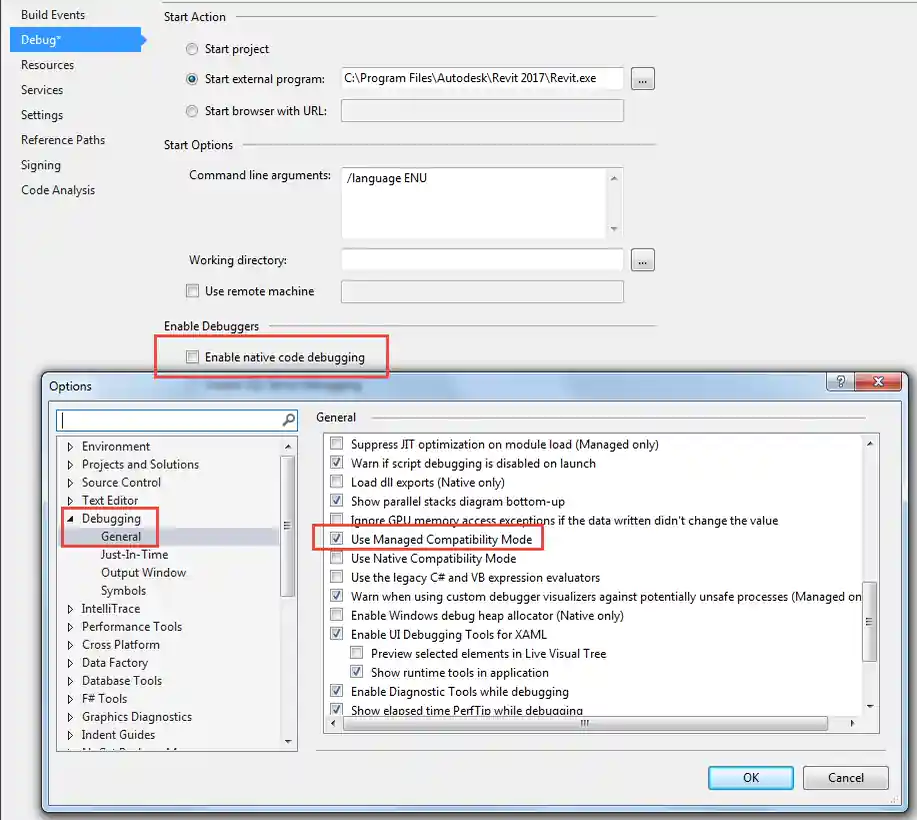Select the "Start project" radio button
Viewport: 917px width, 820px height.
click(191, 49)
